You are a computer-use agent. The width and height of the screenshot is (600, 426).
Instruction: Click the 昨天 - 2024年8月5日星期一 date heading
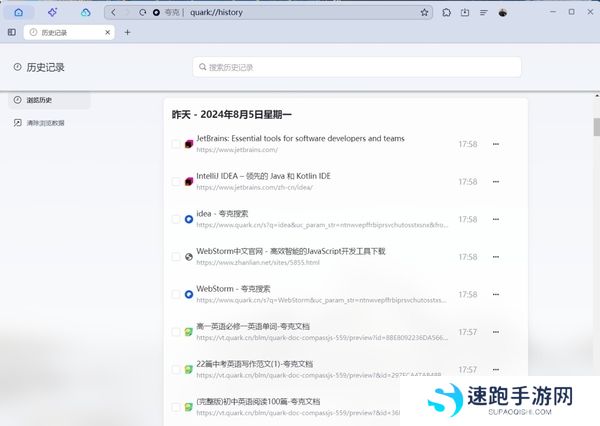pos(232,114)
